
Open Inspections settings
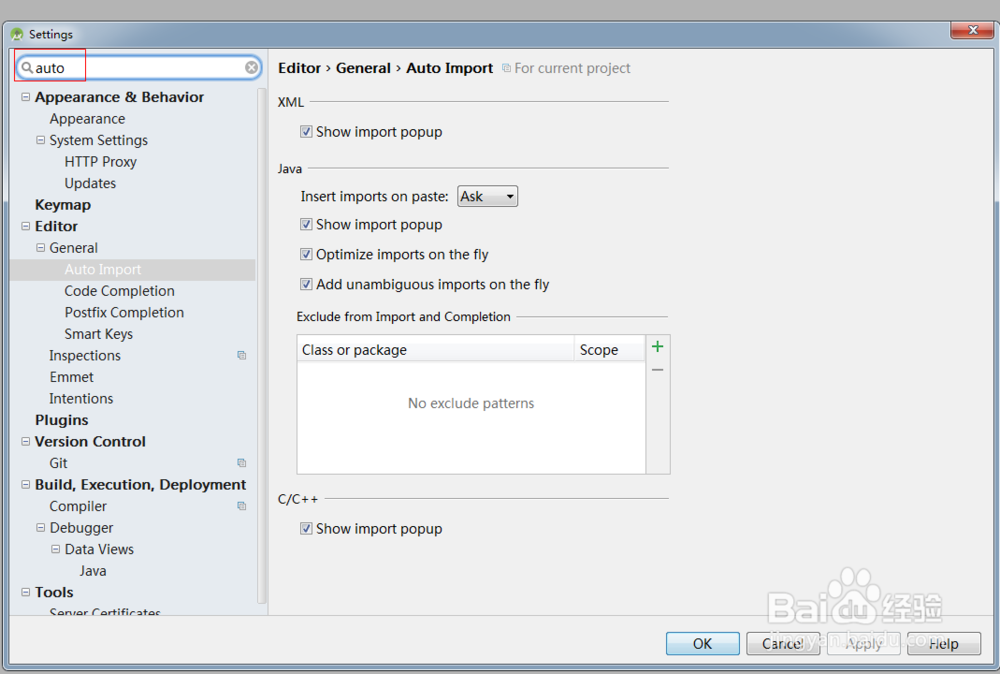85,355
